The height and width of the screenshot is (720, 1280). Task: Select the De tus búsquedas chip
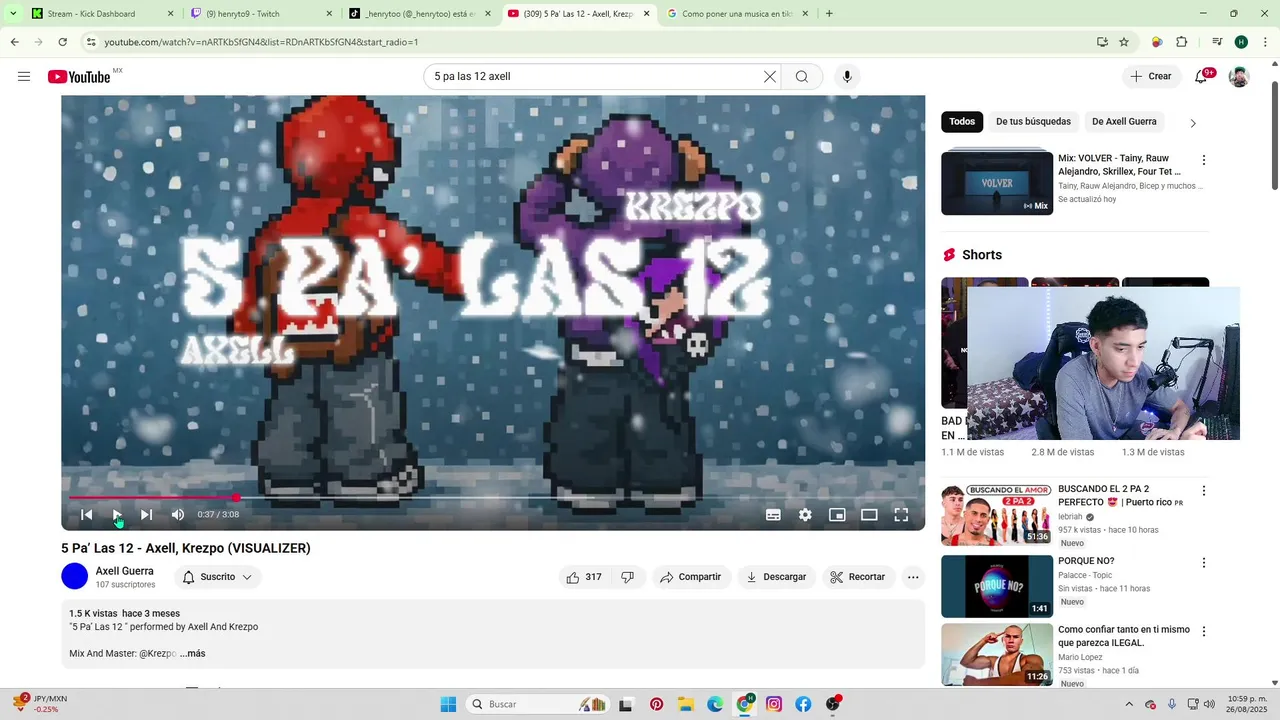1033,122
